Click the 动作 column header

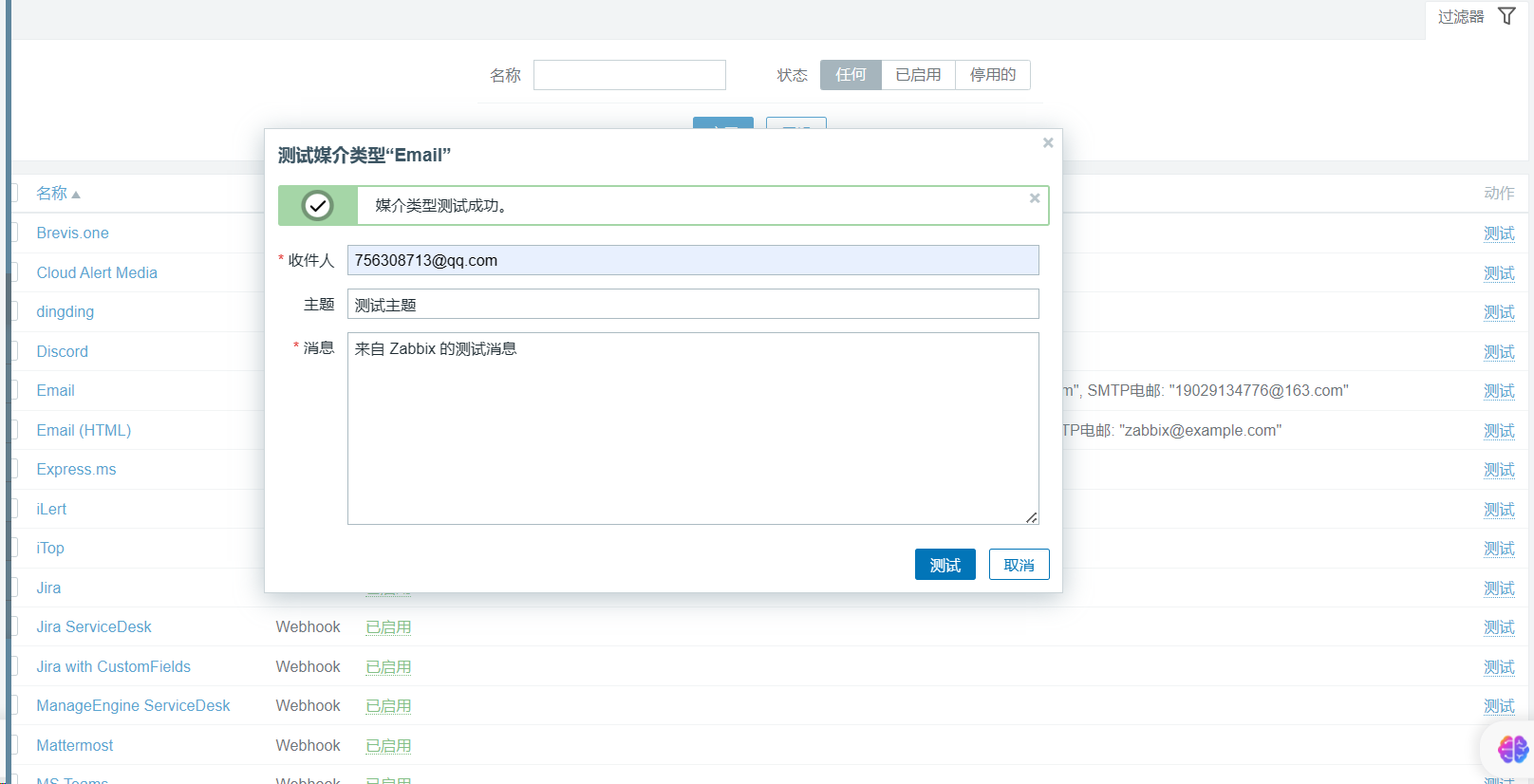tap(1499, 194)
